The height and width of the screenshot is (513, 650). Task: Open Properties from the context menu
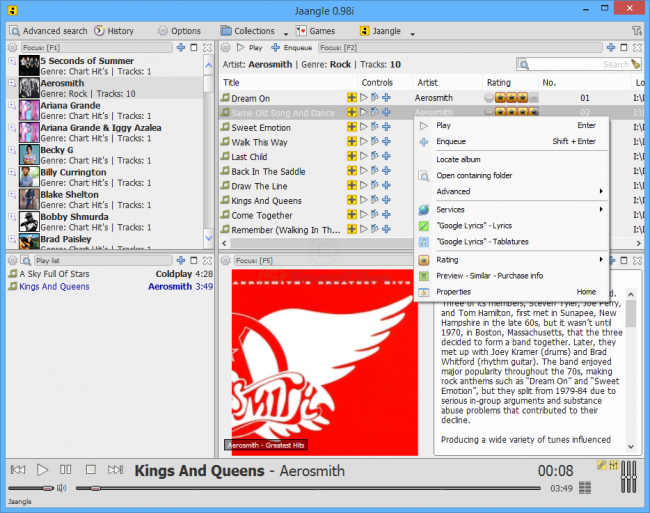click(x=512, y=292)
